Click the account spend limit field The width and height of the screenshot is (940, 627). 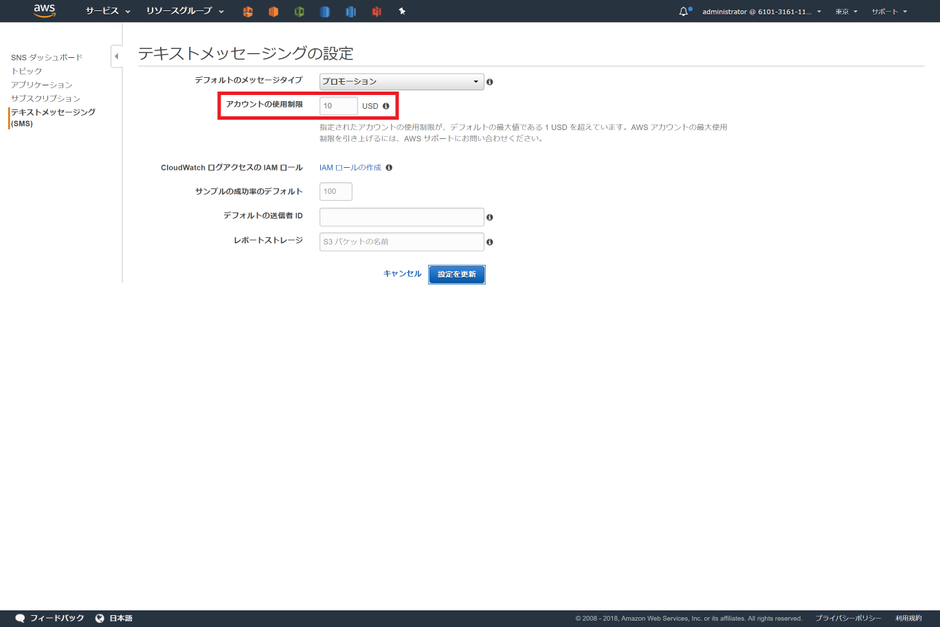click(x=338, y=106)
